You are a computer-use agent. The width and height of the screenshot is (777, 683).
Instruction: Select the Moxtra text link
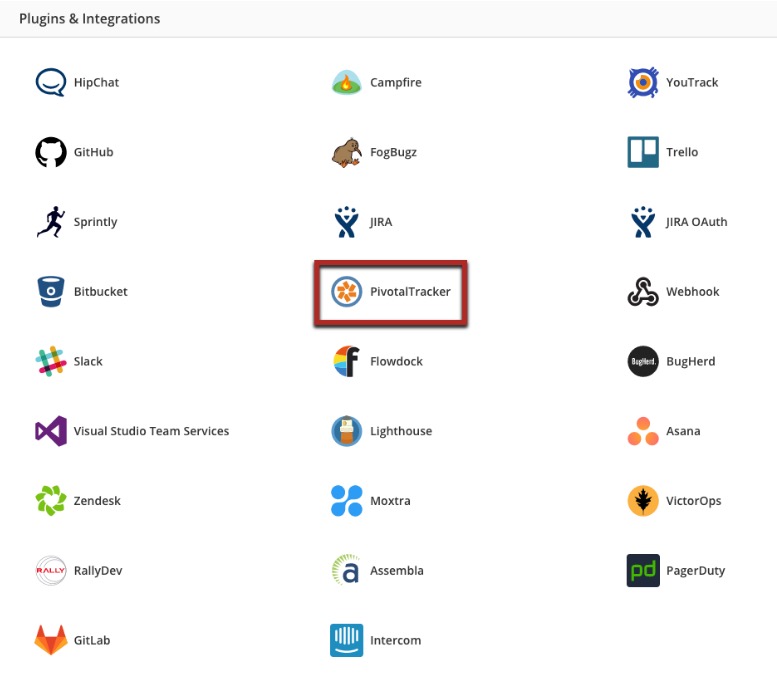[390, 501]
